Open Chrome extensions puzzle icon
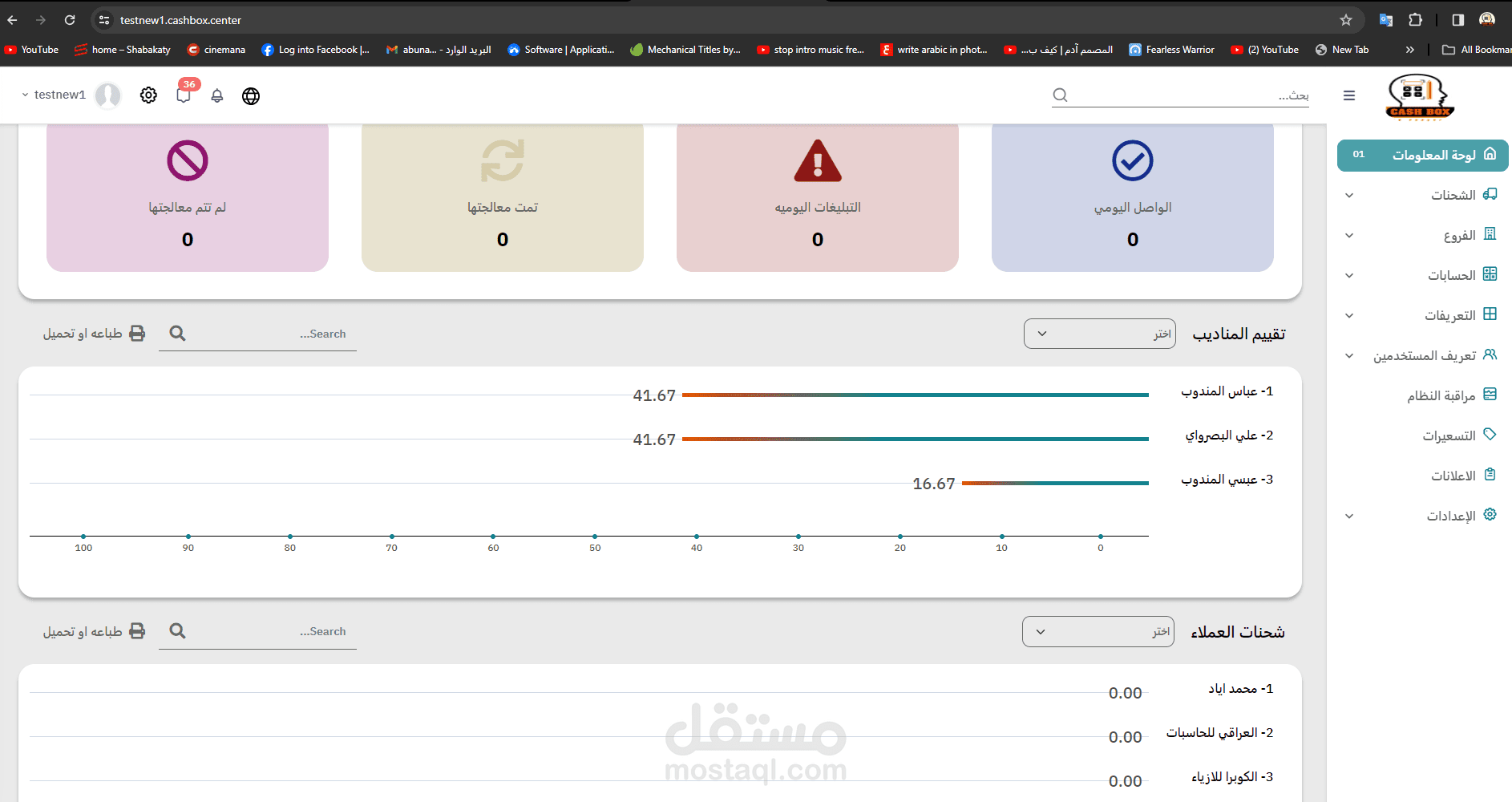Image resolution: width=1512 pixels, height=802 pixels. pos(1416,20)
